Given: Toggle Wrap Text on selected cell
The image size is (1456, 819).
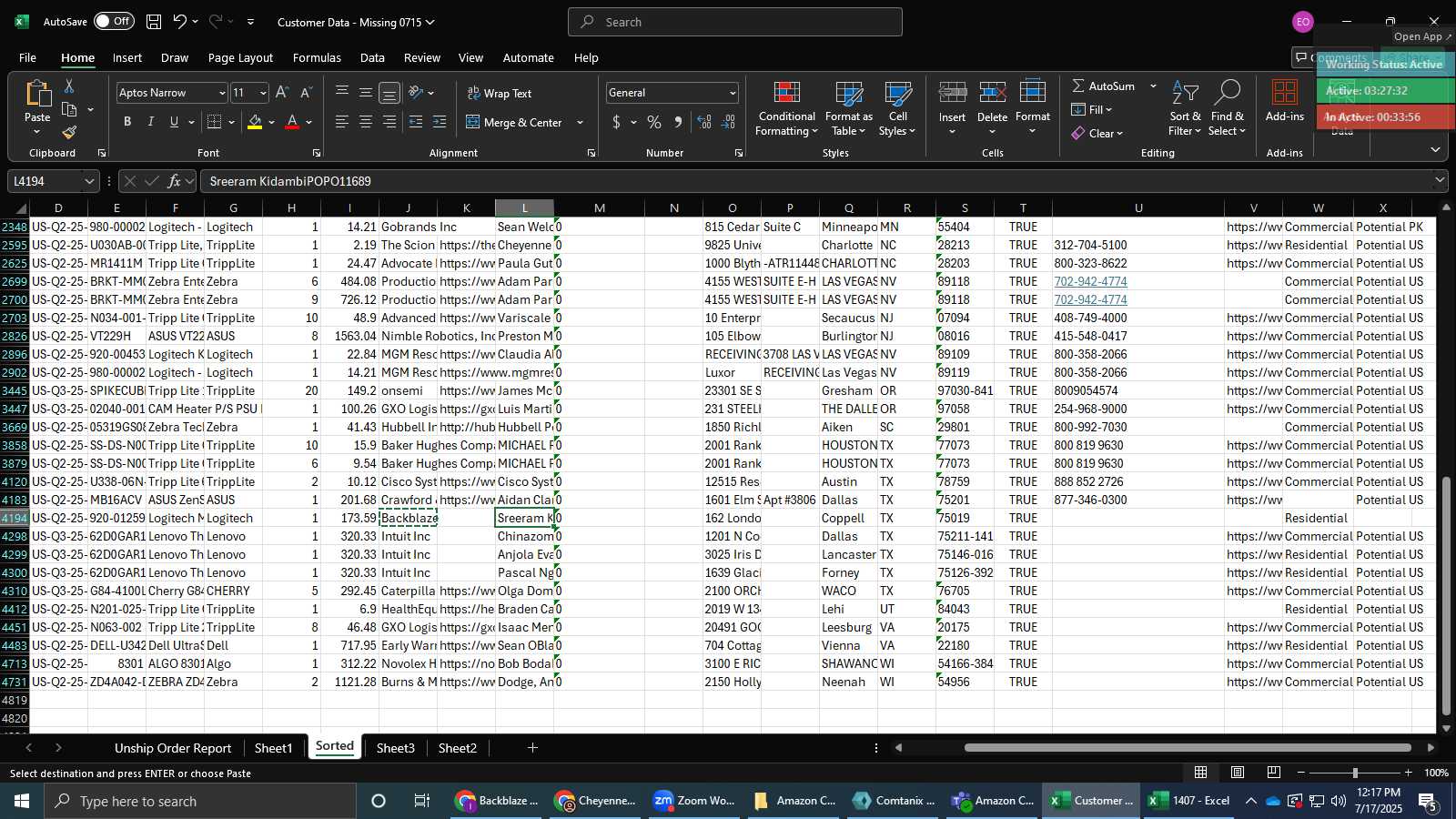Looking at the screenshot, I should [500, 93].
